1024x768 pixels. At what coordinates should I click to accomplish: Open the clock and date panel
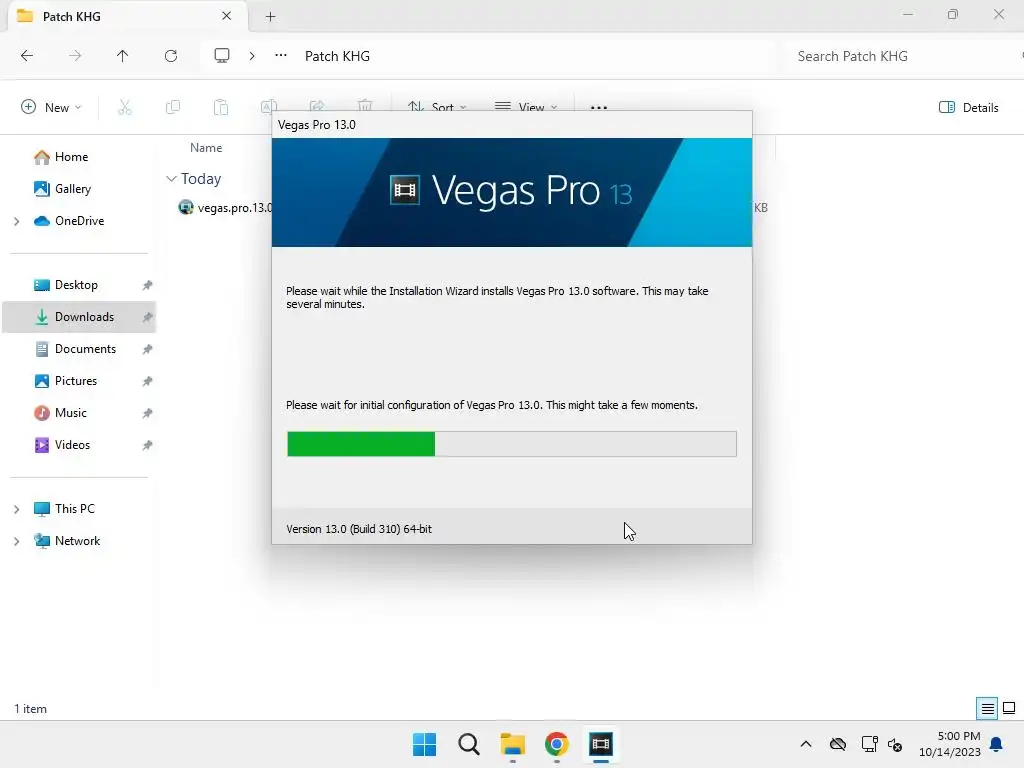(x=949, y=744)
